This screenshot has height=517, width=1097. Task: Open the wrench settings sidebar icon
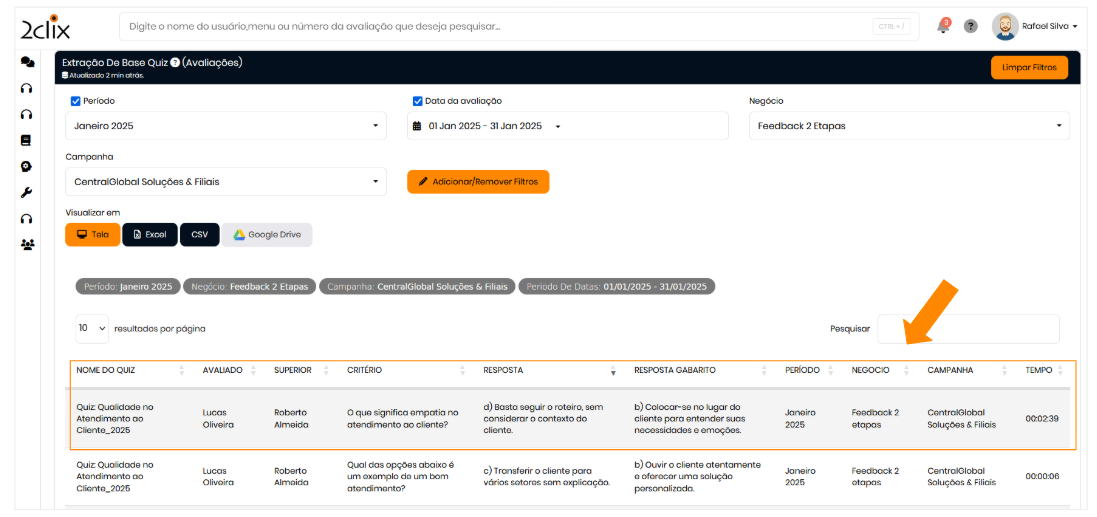click(x=27, y=192)
